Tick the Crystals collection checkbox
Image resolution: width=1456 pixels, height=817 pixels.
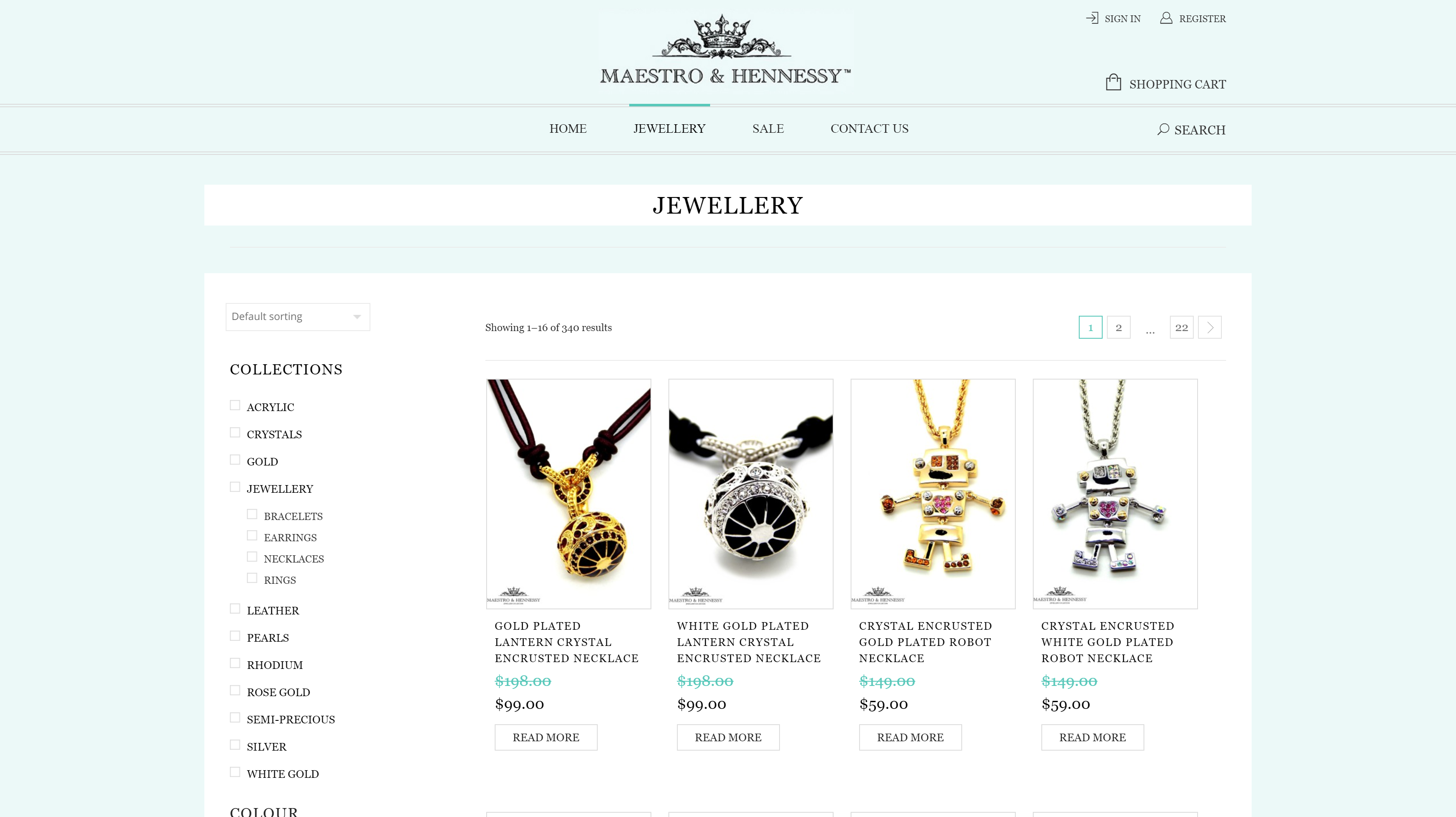click(x=235, y=433)
